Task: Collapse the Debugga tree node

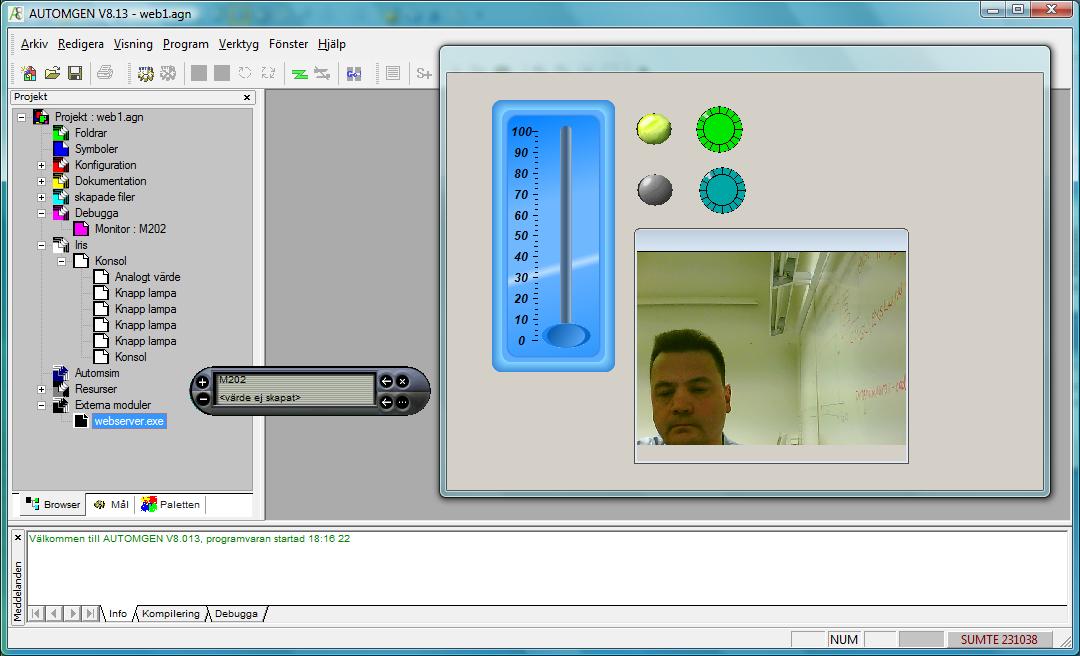Action: pyautogui.click(x=41, y=213)
